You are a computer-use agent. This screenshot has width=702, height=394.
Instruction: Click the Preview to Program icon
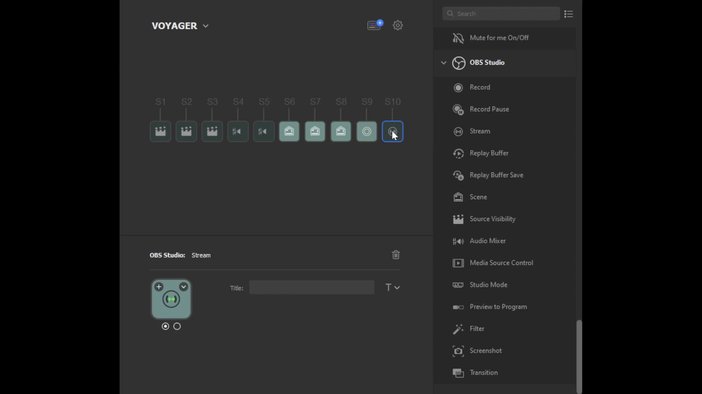458,307
